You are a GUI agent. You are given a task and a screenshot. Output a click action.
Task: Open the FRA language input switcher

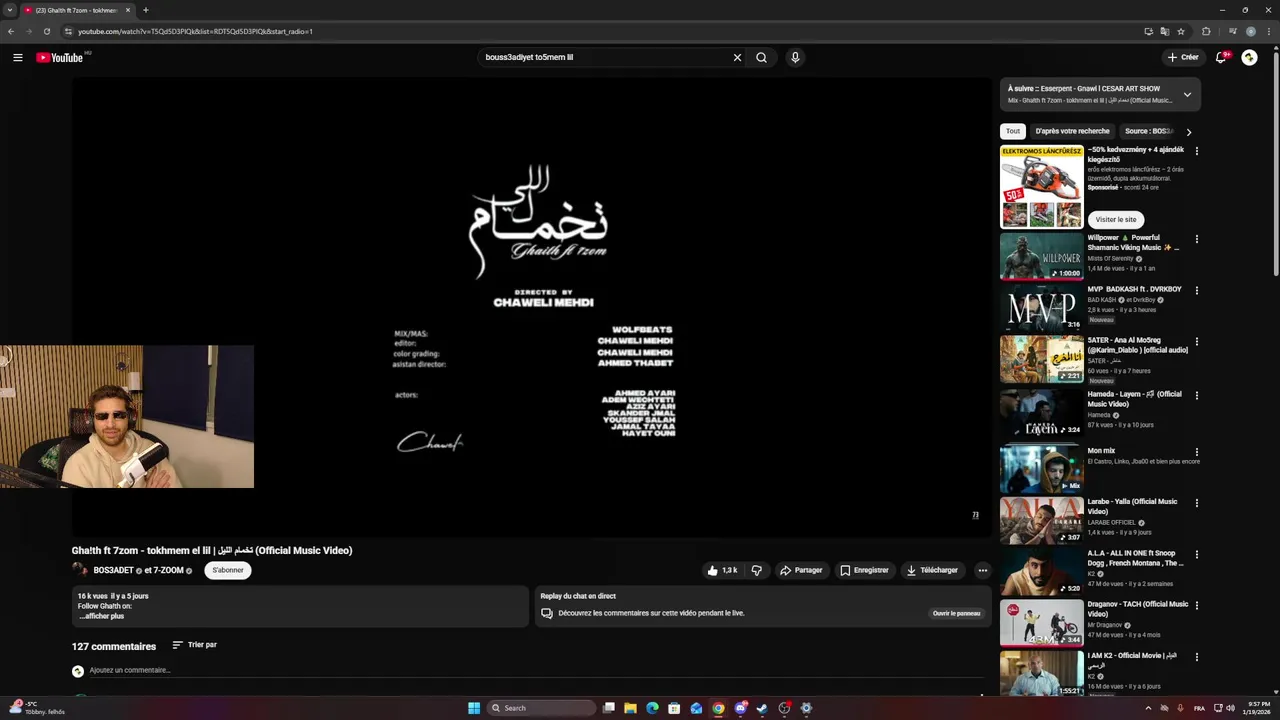coord(1199,708)
